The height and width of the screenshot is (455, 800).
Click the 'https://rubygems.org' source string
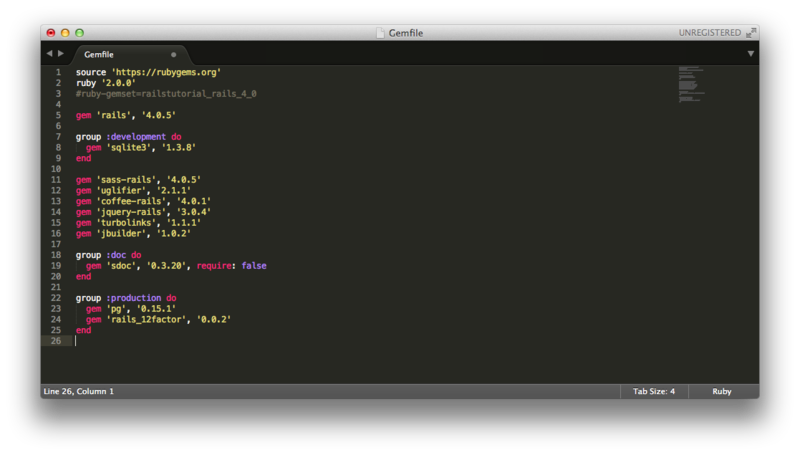pyautogui.click(x=166, y=72)
